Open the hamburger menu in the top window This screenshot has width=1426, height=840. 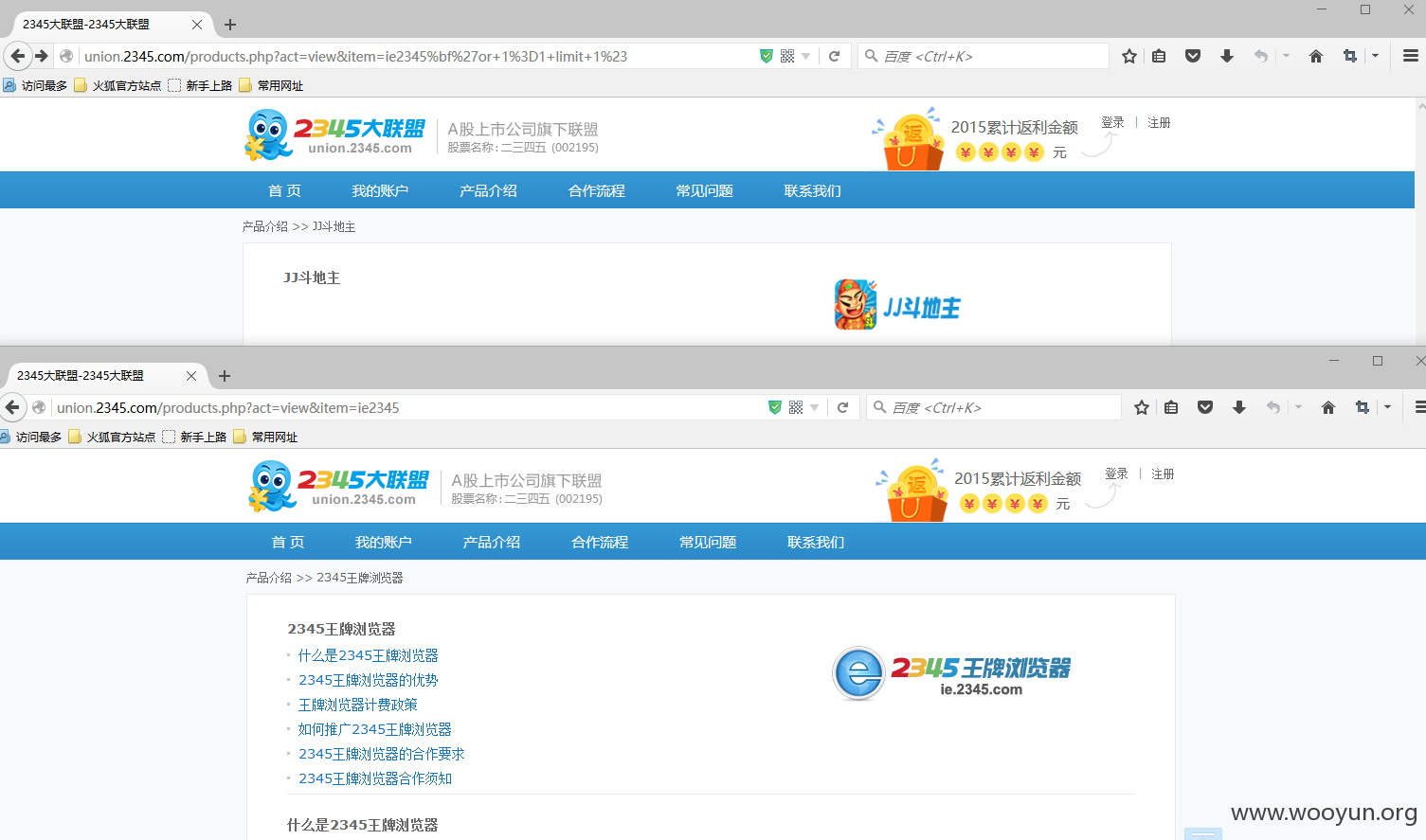point(1411,56)
